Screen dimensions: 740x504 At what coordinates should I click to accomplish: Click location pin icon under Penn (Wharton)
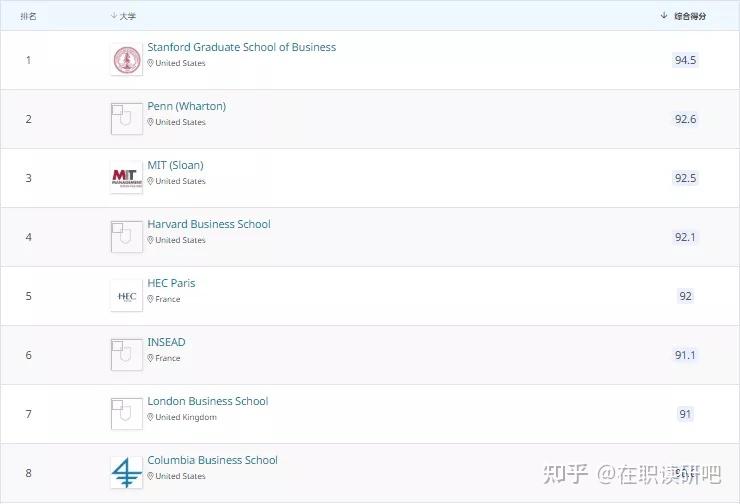(x=150, y=122)
